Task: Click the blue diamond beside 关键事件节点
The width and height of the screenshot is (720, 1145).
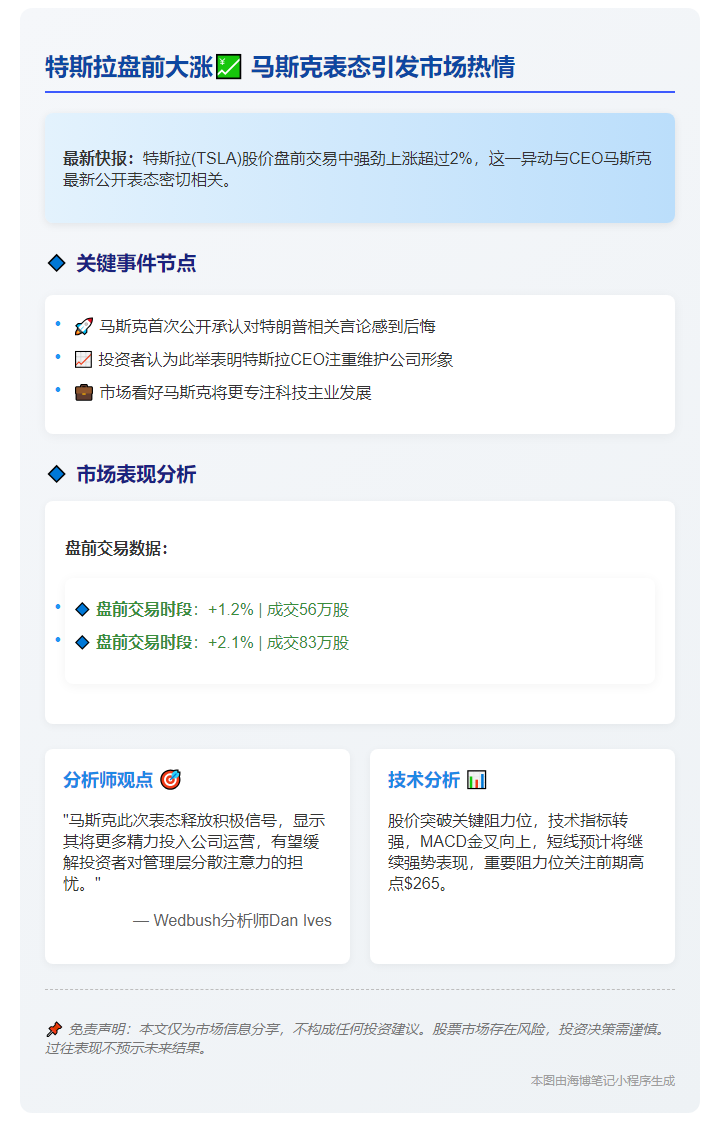Action: click(x=56, y=263)
